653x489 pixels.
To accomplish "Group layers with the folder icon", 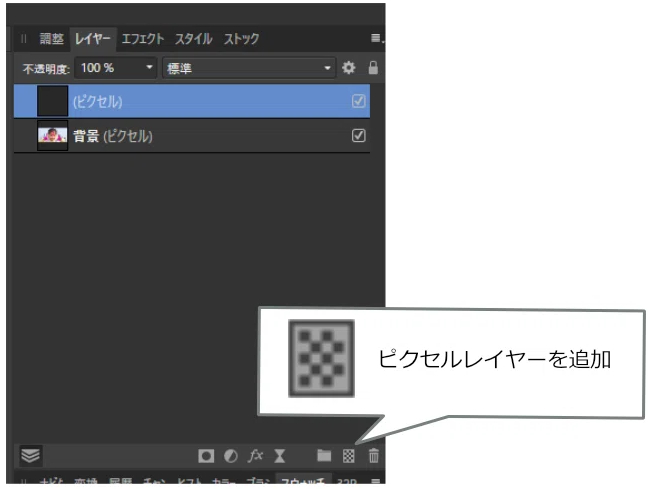I will pyautogui.click(x=324, y=456).
